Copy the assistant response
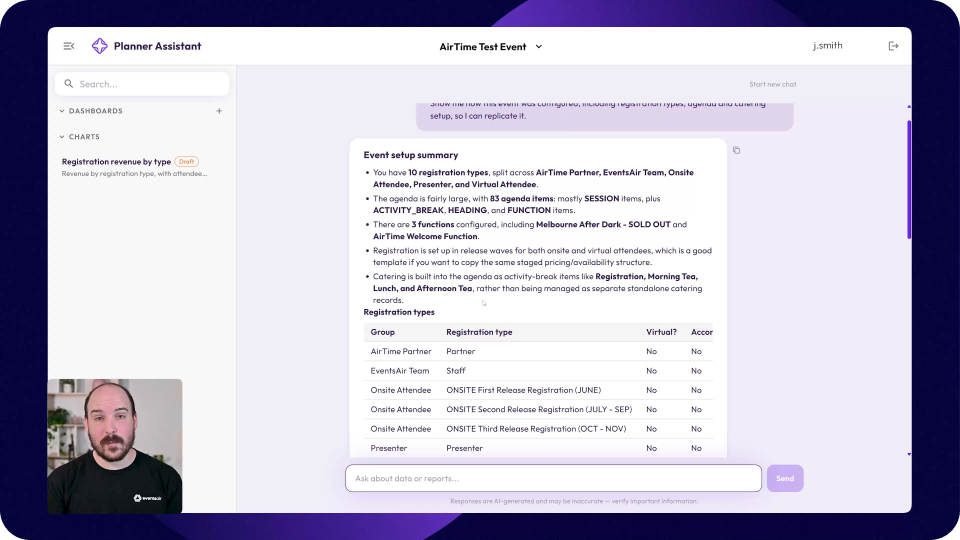The image size is (960, 540). pos(737,150)
